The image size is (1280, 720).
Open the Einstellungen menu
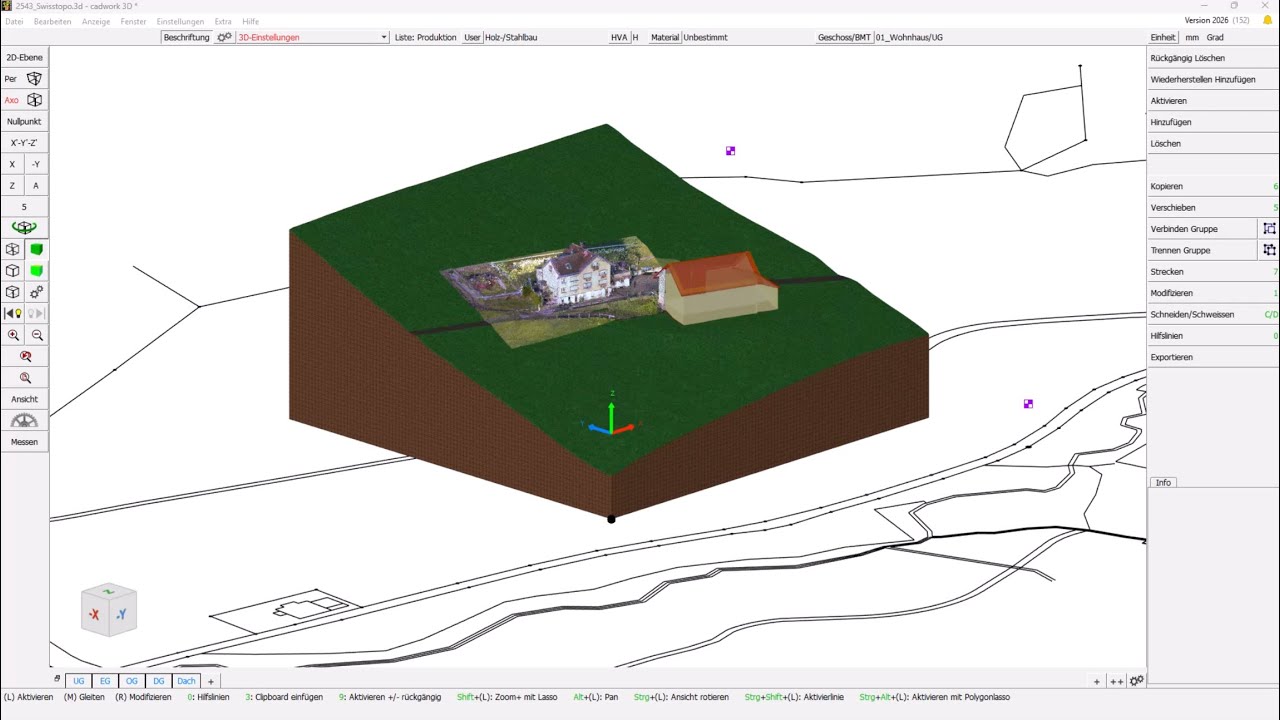(x=180, y=21)
